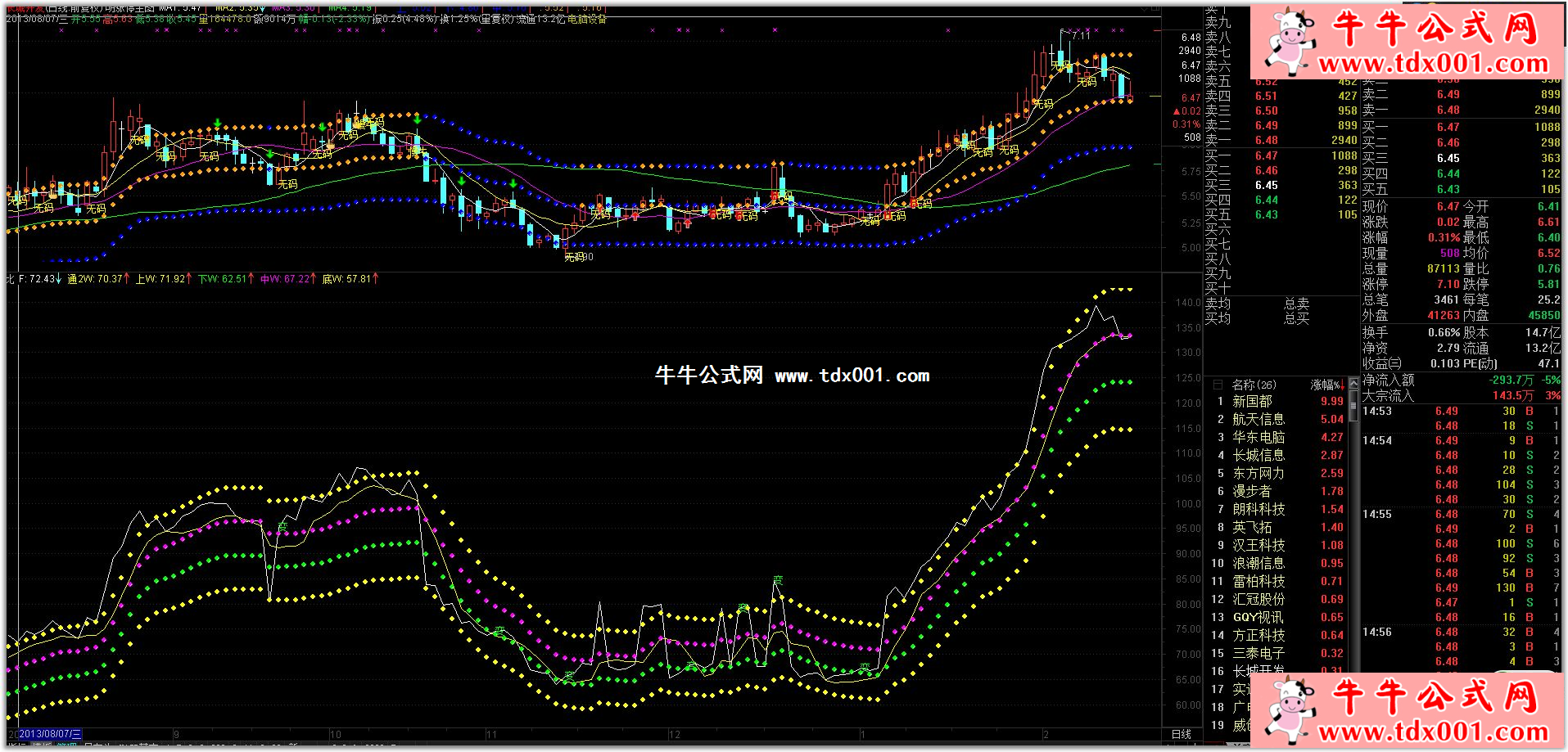This screenshot has width=1568, height=752.
Task: Click the red sort arrow on 涨幅% column
Action: (1342, 385)
